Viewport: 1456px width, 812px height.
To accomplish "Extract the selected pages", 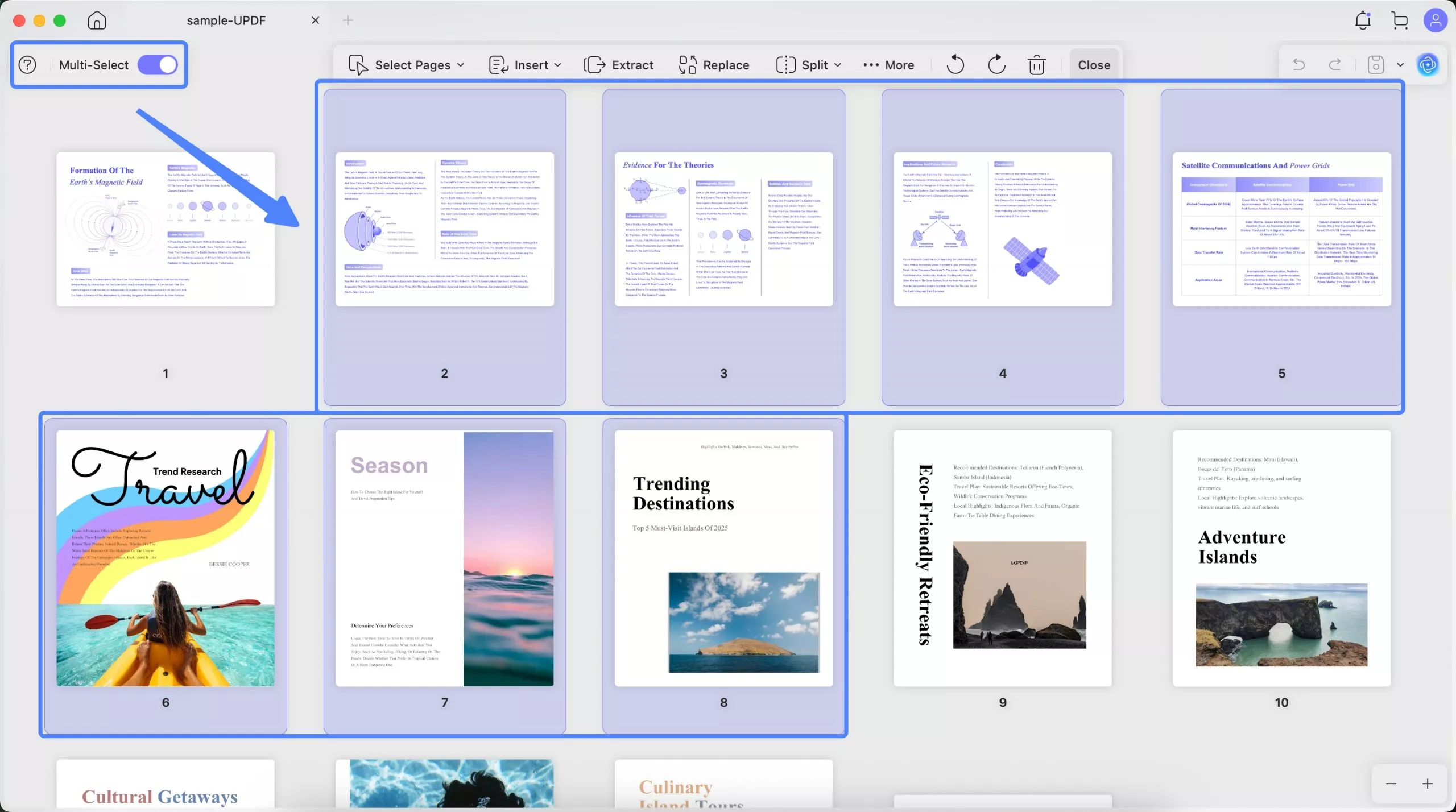I will (x=619, y=65).
